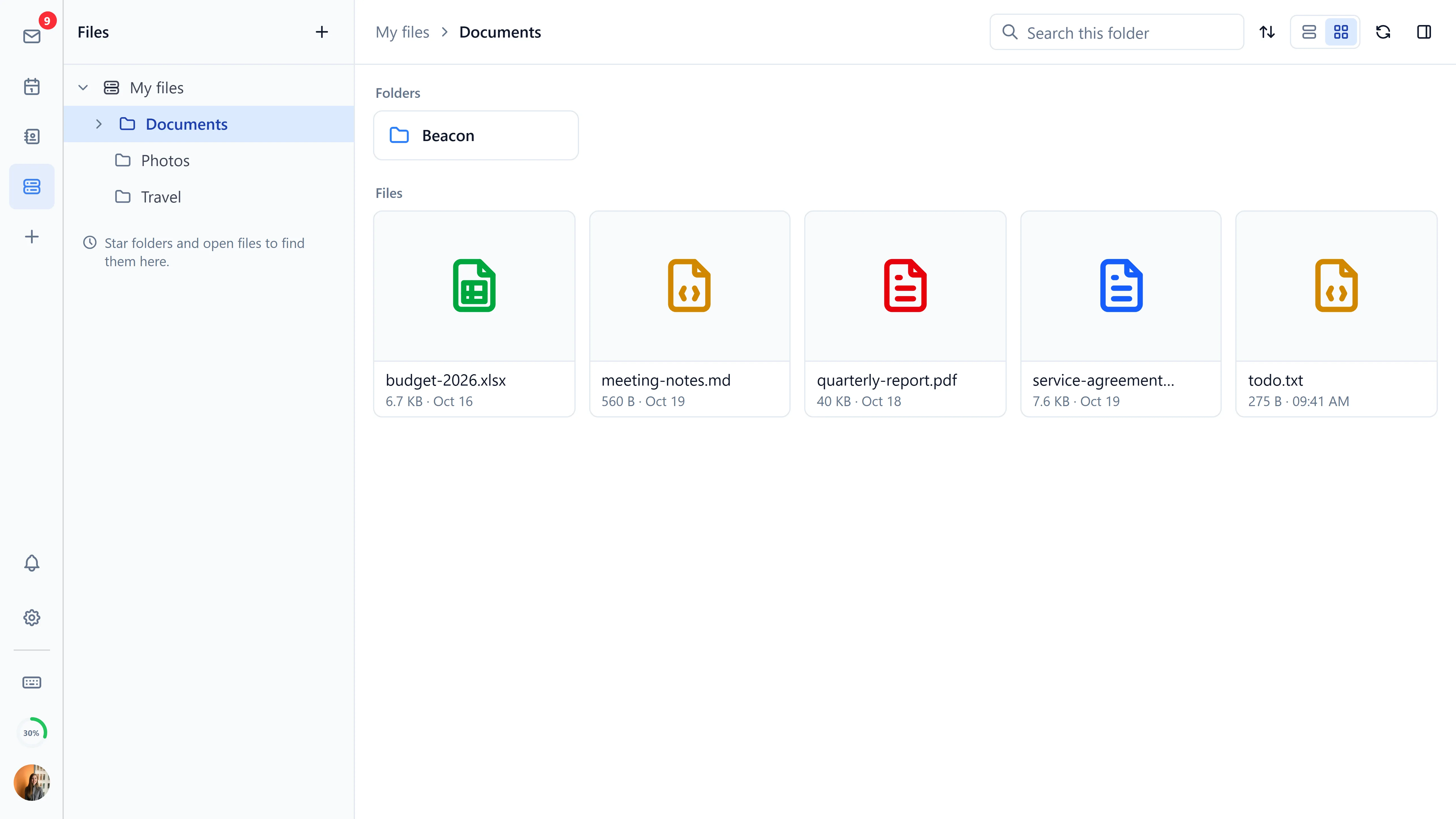Click the 30% storage usage indicator

coord(32,733)
